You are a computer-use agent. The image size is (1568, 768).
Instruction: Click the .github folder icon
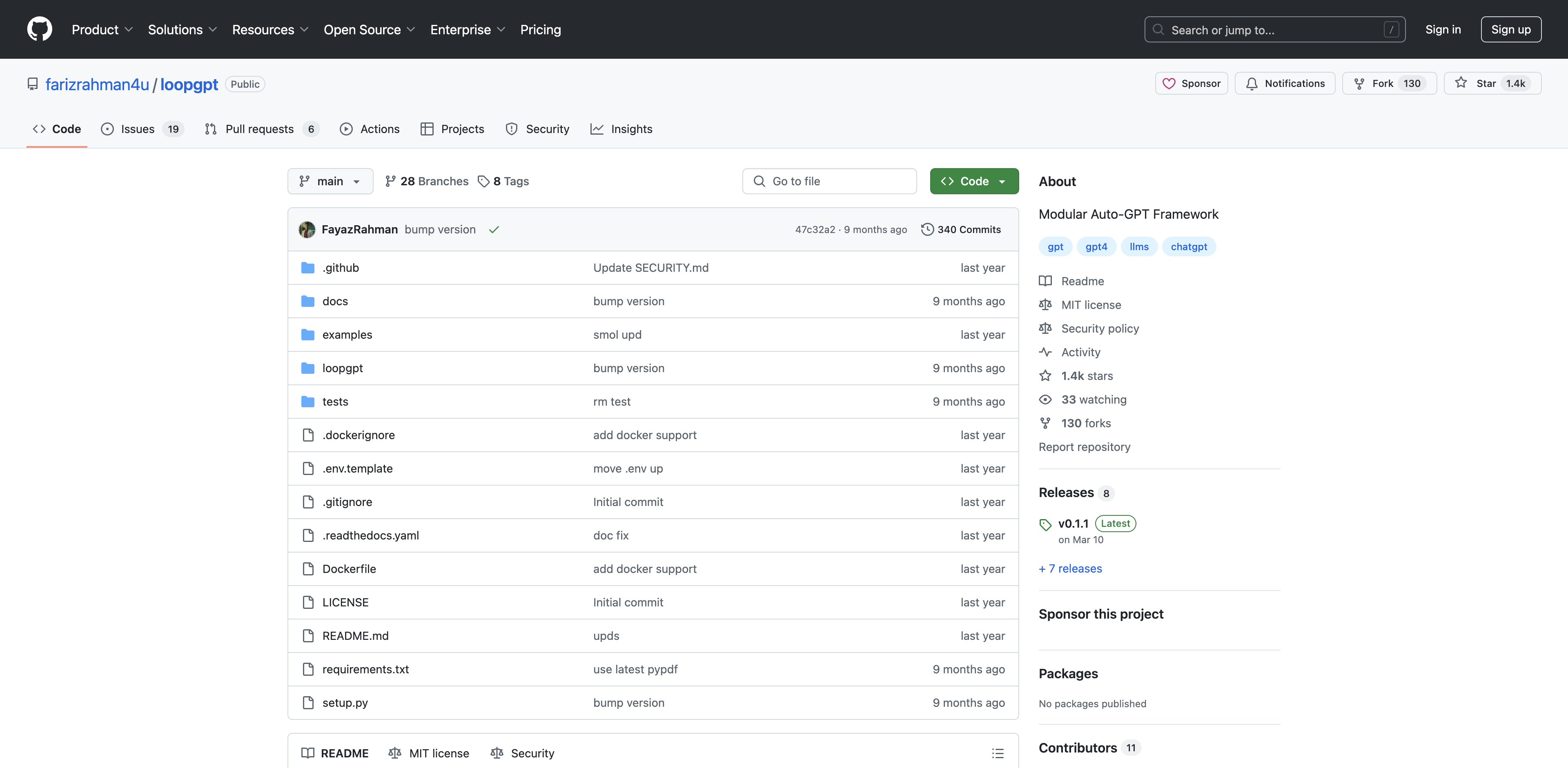(308, 268)
